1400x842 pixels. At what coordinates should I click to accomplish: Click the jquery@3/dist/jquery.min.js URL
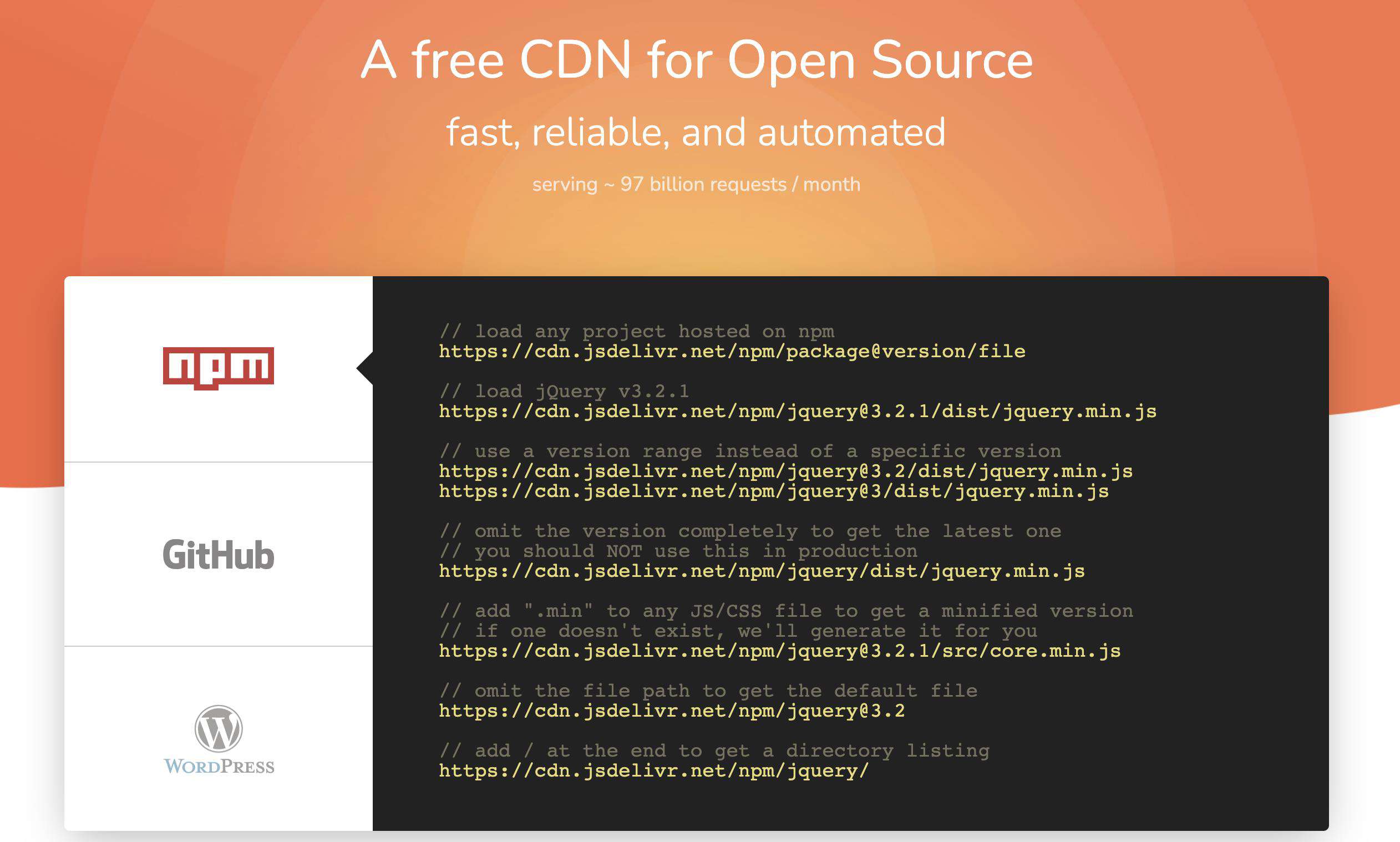pyautogui.click(x=774, y=491)
